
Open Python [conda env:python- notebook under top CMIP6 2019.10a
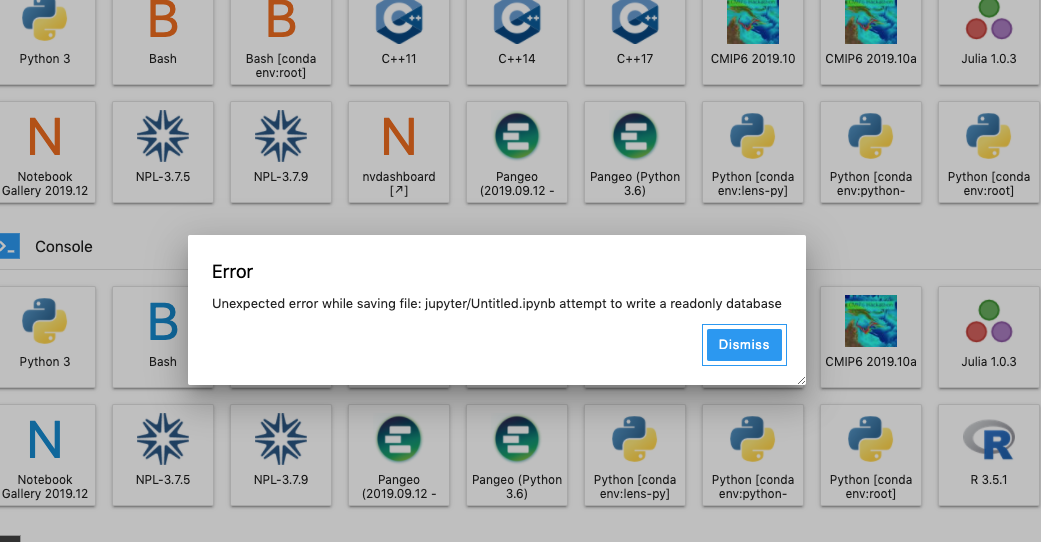pos(871,152)
